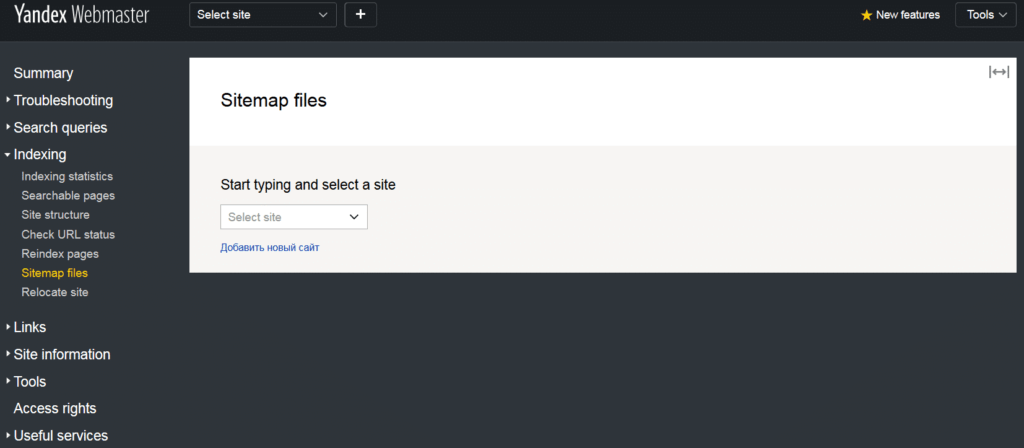
Task: Select Relocate site in sidebar
Action: point(55,293)
